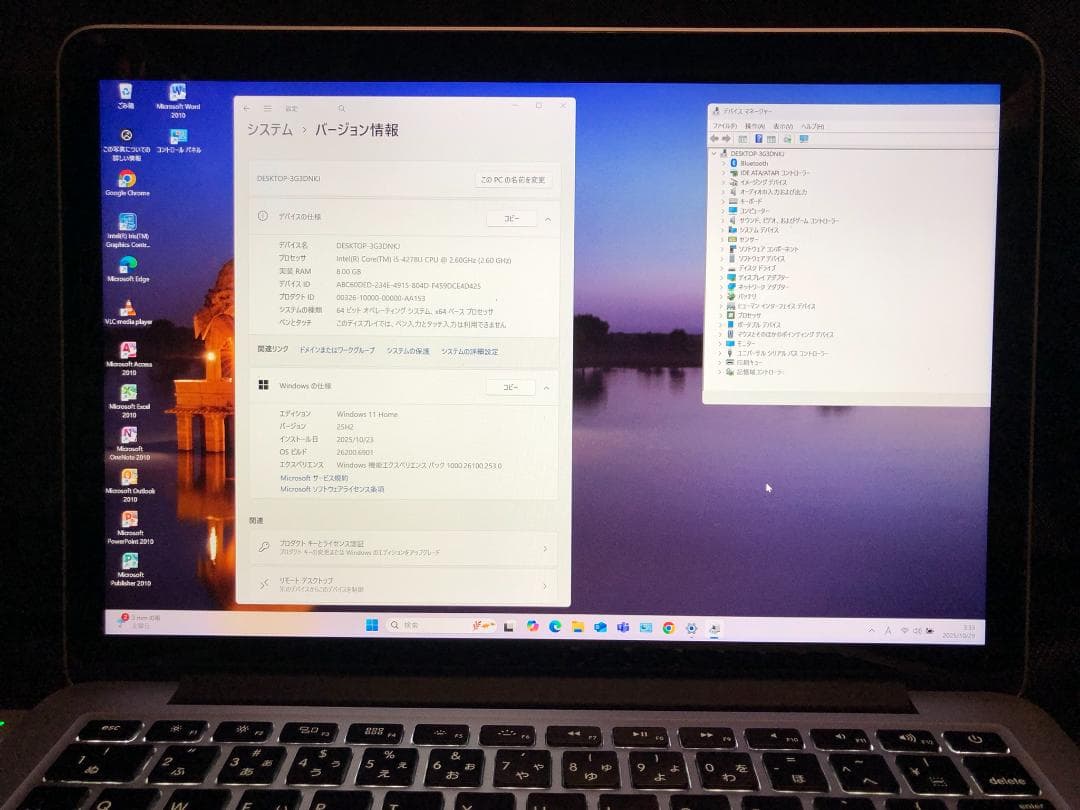Click the help icon in Device Manager toolbar
This screenshot has width=1080, height=810.
coord(758,138)
